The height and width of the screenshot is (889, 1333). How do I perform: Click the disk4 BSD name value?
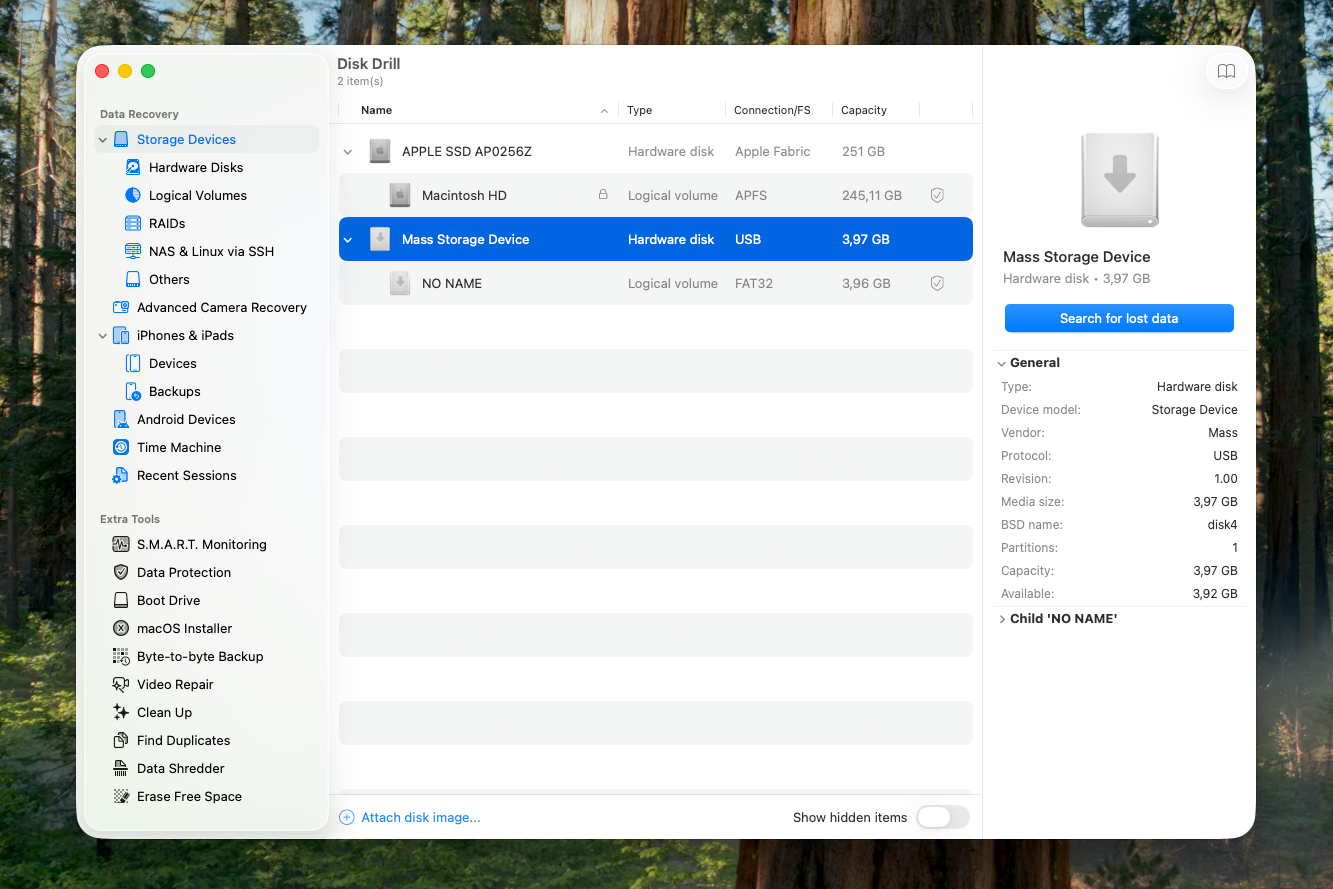1223,524
